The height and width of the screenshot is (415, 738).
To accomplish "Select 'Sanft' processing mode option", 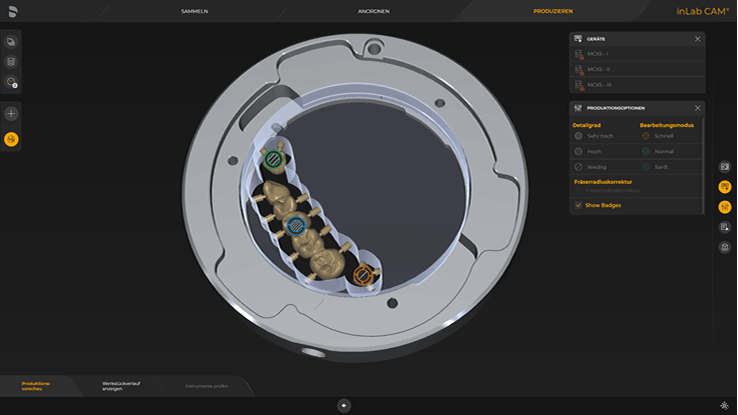I will pos(646,167).
